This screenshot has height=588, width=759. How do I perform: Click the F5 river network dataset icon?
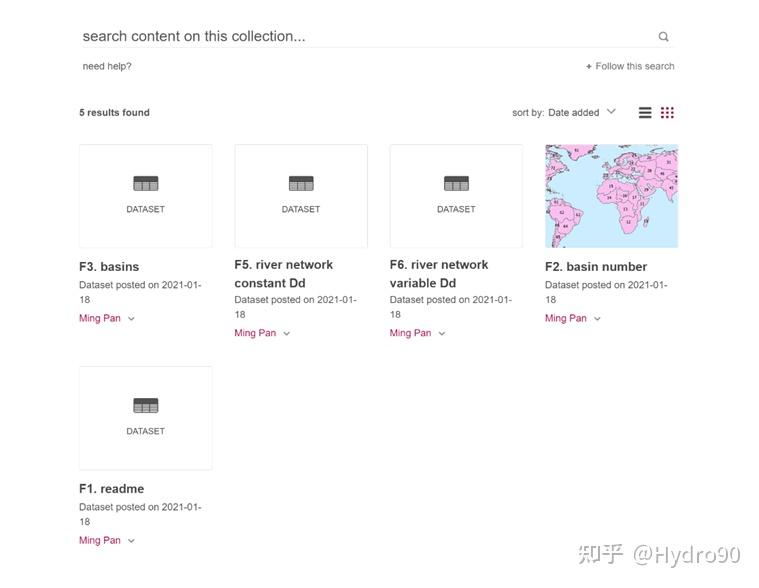(301, 184)
